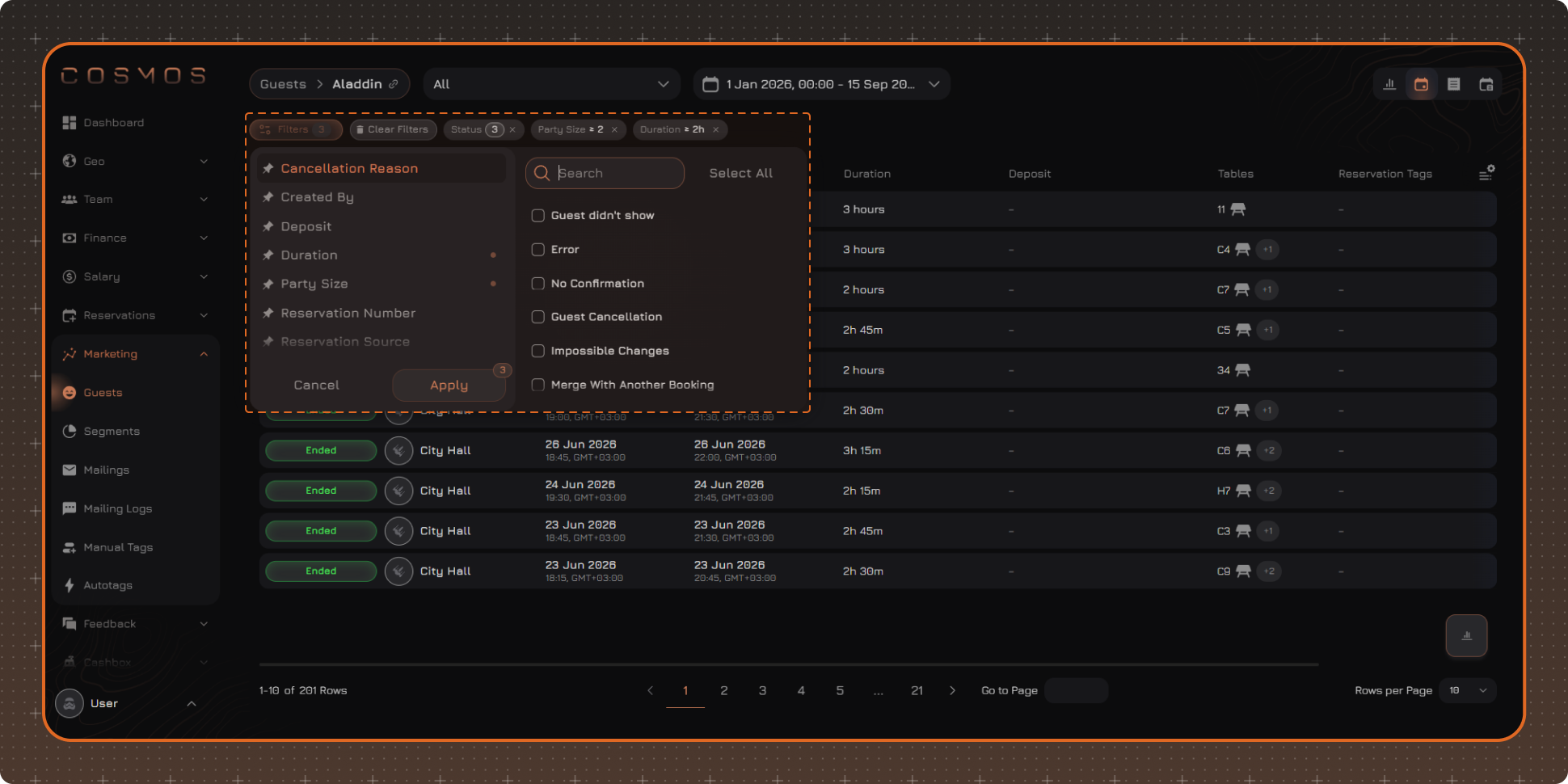Screen dimensions: 1568x784
Task: Remove the Party Size filter chip
Action: (614, 129)
